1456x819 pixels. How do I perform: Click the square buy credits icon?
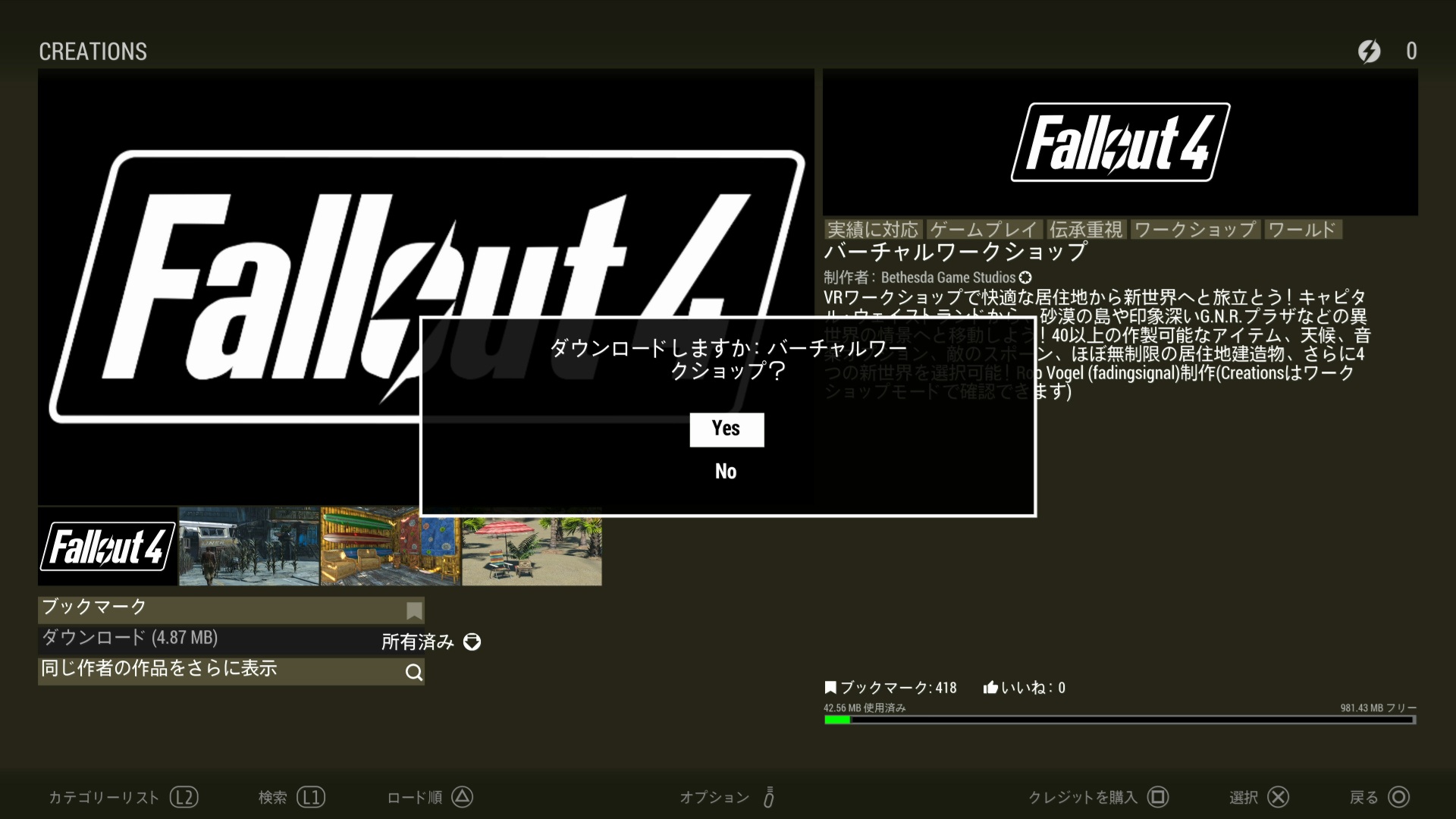[x=1157, y=797]
